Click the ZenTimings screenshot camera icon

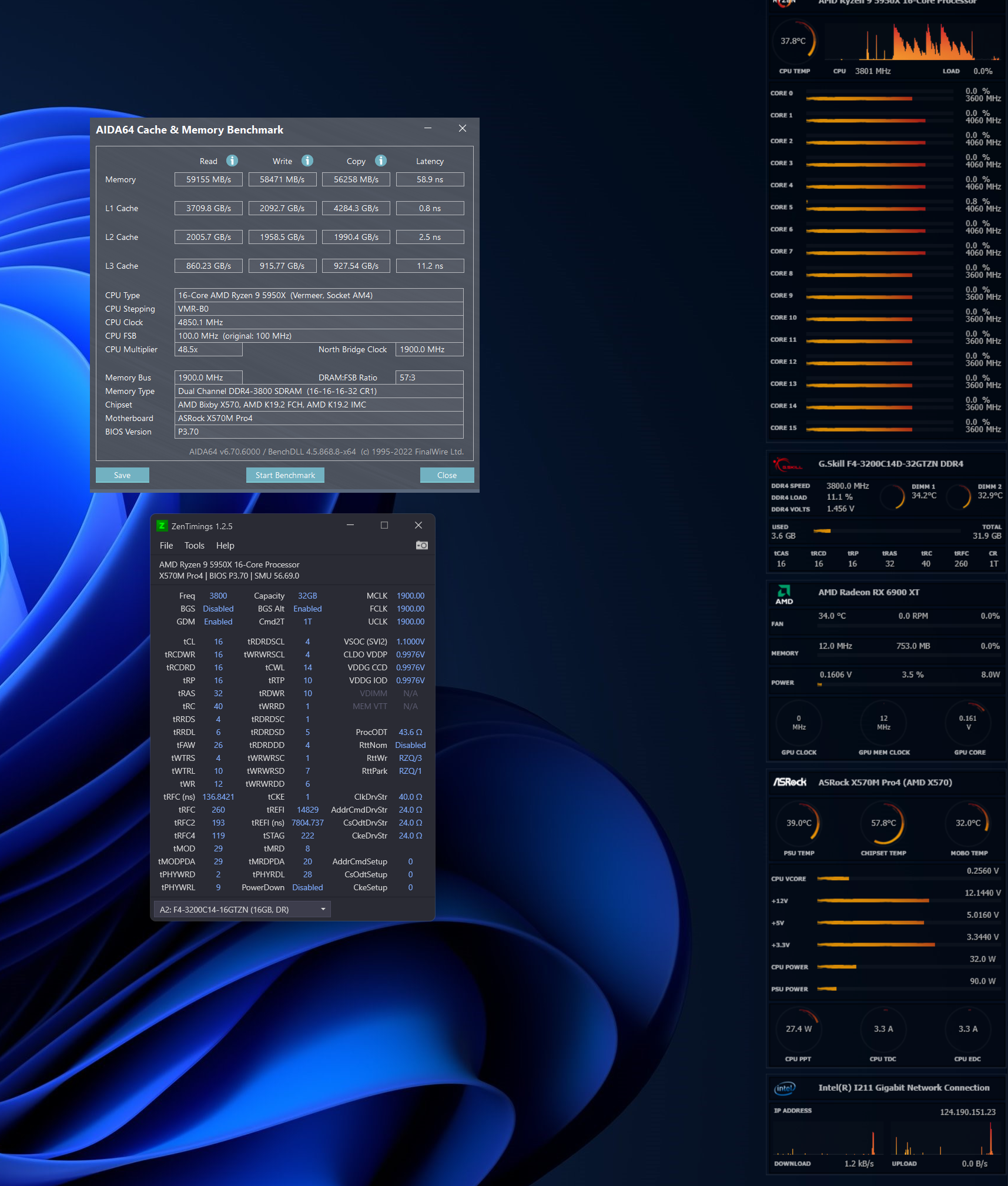point(421,545)
